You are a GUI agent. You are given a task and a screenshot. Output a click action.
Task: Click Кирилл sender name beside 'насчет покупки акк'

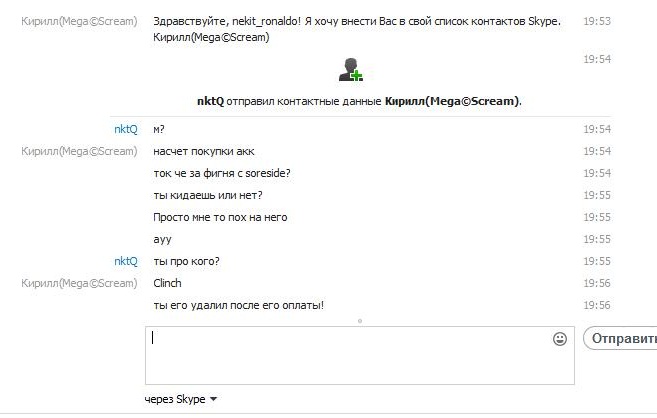pos(79,151)
